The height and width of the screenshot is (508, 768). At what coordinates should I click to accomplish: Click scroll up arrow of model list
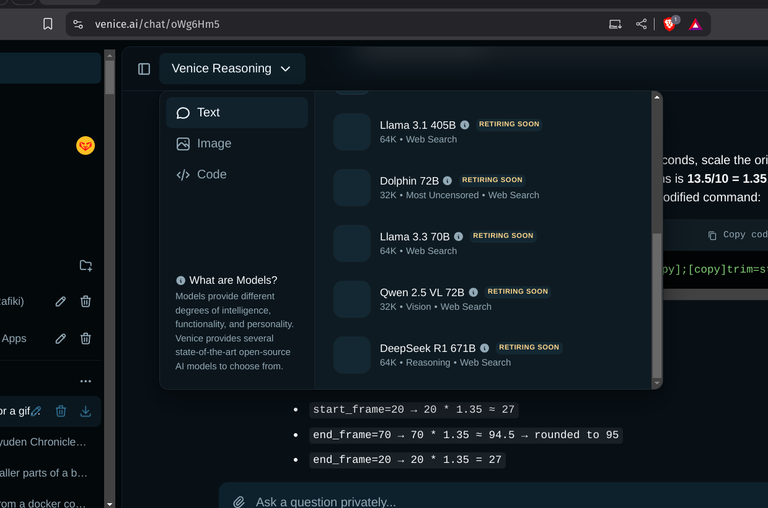[x=657, y=97]
